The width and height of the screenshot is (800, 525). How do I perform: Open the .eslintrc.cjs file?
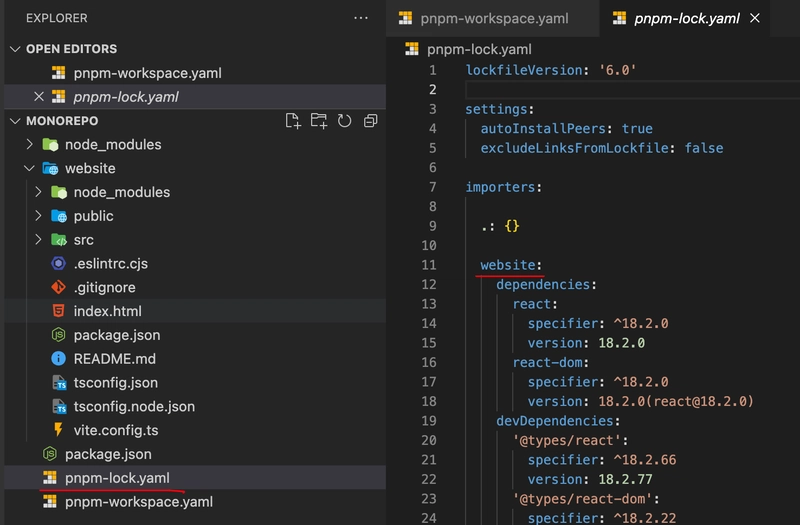[x=195, y=264]
